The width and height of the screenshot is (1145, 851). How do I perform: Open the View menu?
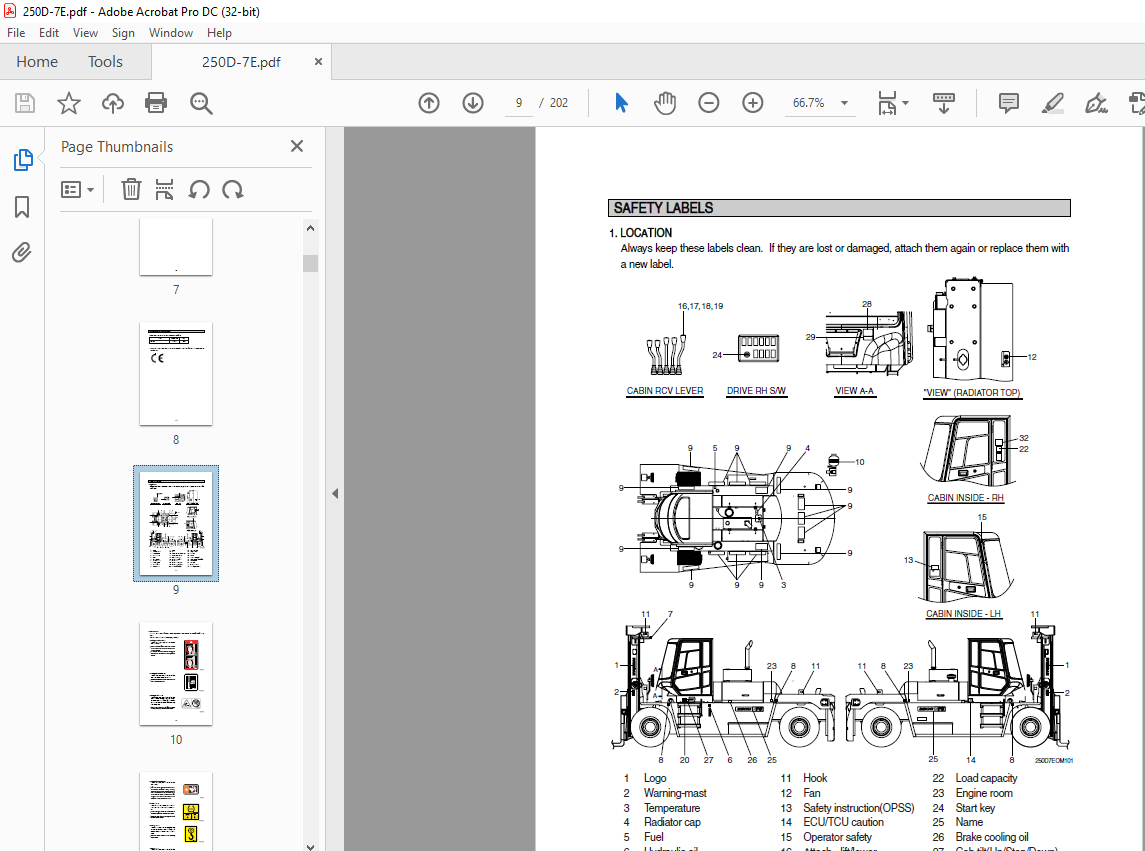(85, 33)
